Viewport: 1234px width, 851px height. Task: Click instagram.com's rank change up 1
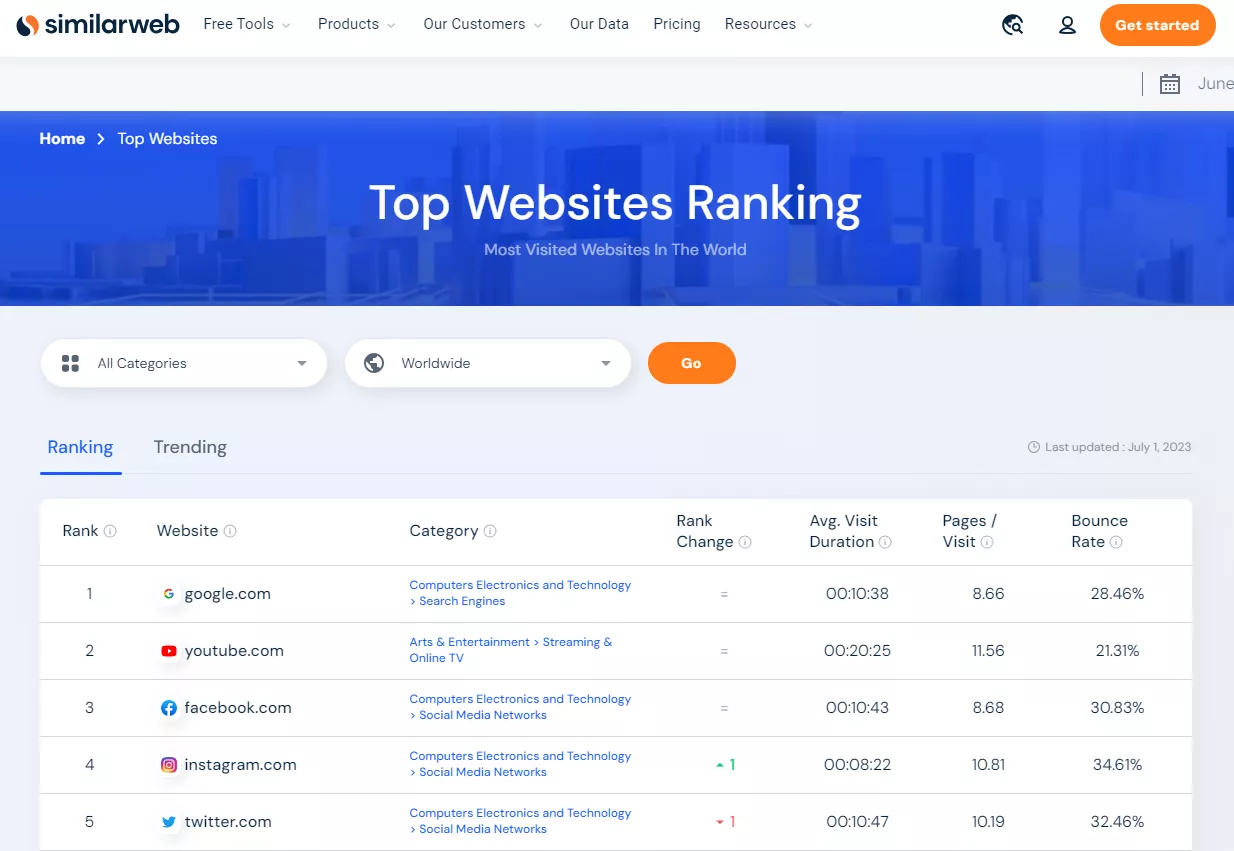click(725, 765)
